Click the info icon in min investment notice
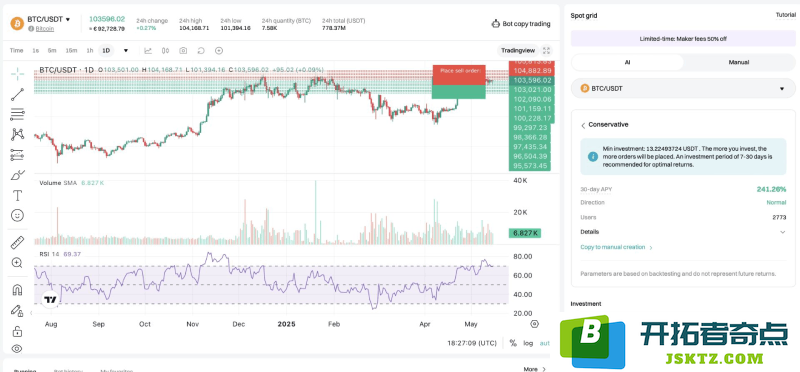The image size is (800, 372). 592,157
